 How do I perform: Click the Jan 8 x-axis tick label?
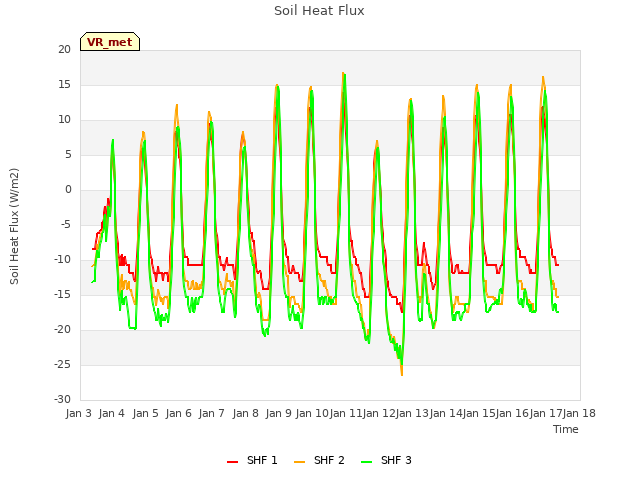(x=245, y=413)
